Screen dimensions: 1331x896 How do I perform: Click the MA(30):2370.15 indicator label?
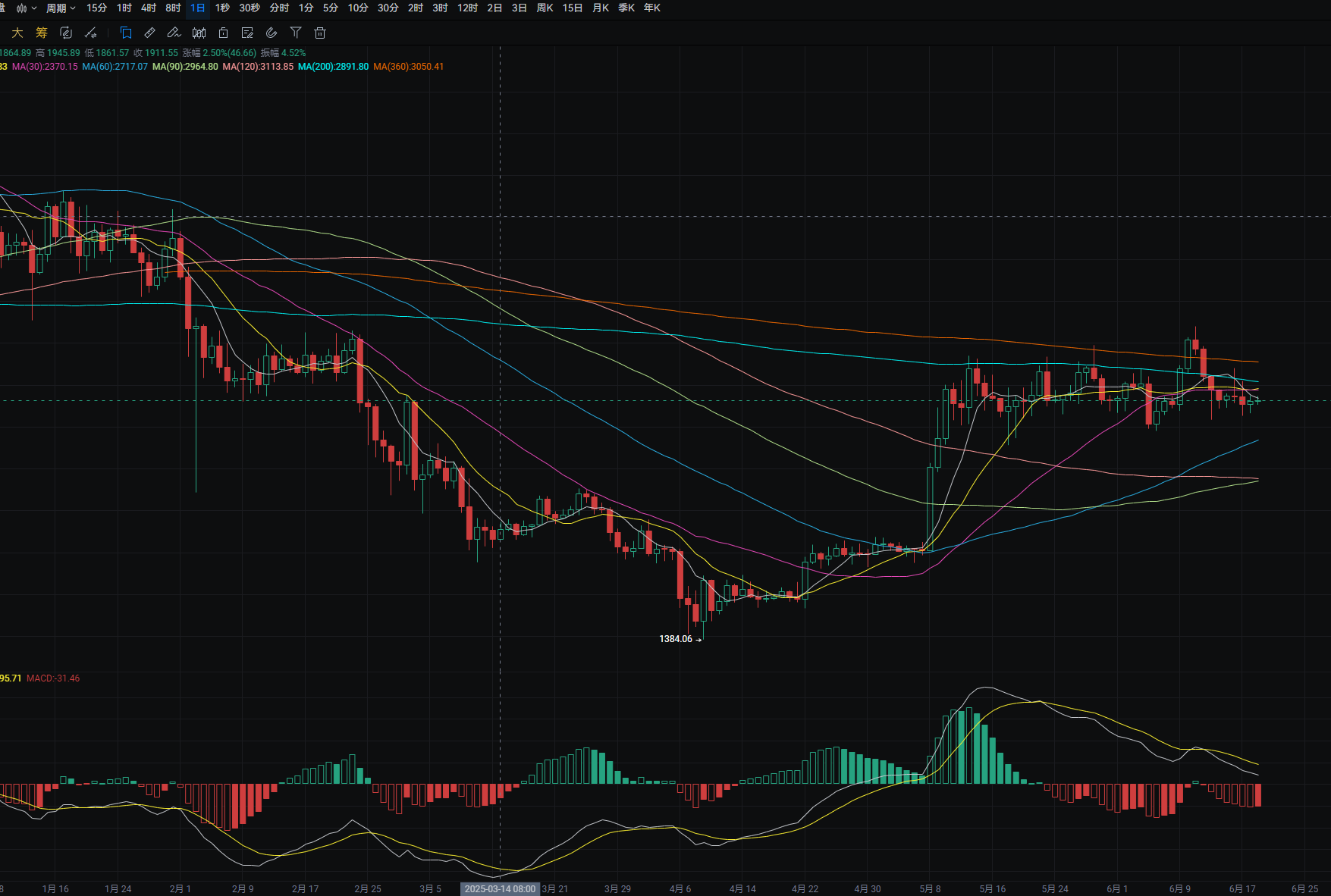pos(45,67)
